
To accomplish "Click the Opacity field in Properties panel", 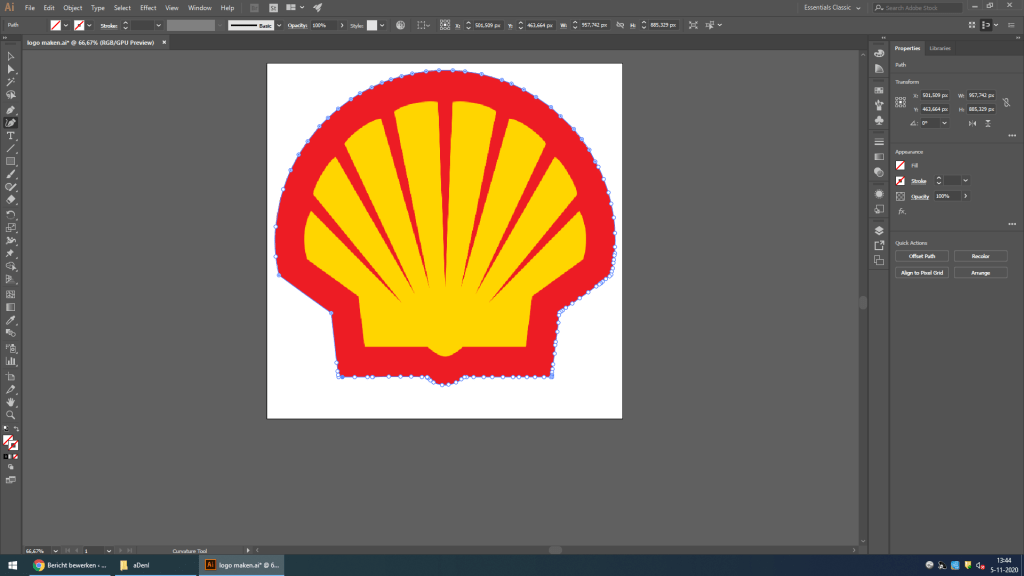I will pos(946,196).
